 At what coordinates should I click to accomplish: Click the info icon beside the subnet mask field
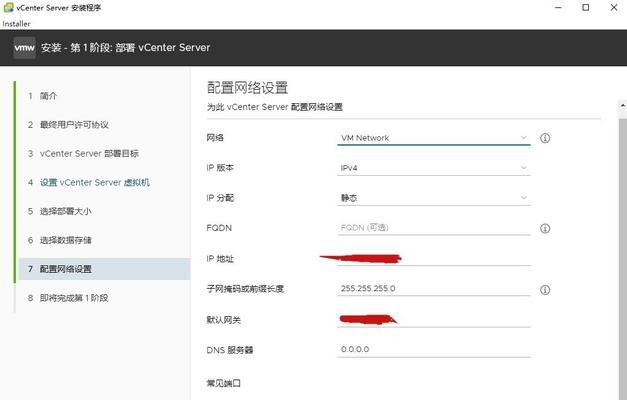pos(545,290)
